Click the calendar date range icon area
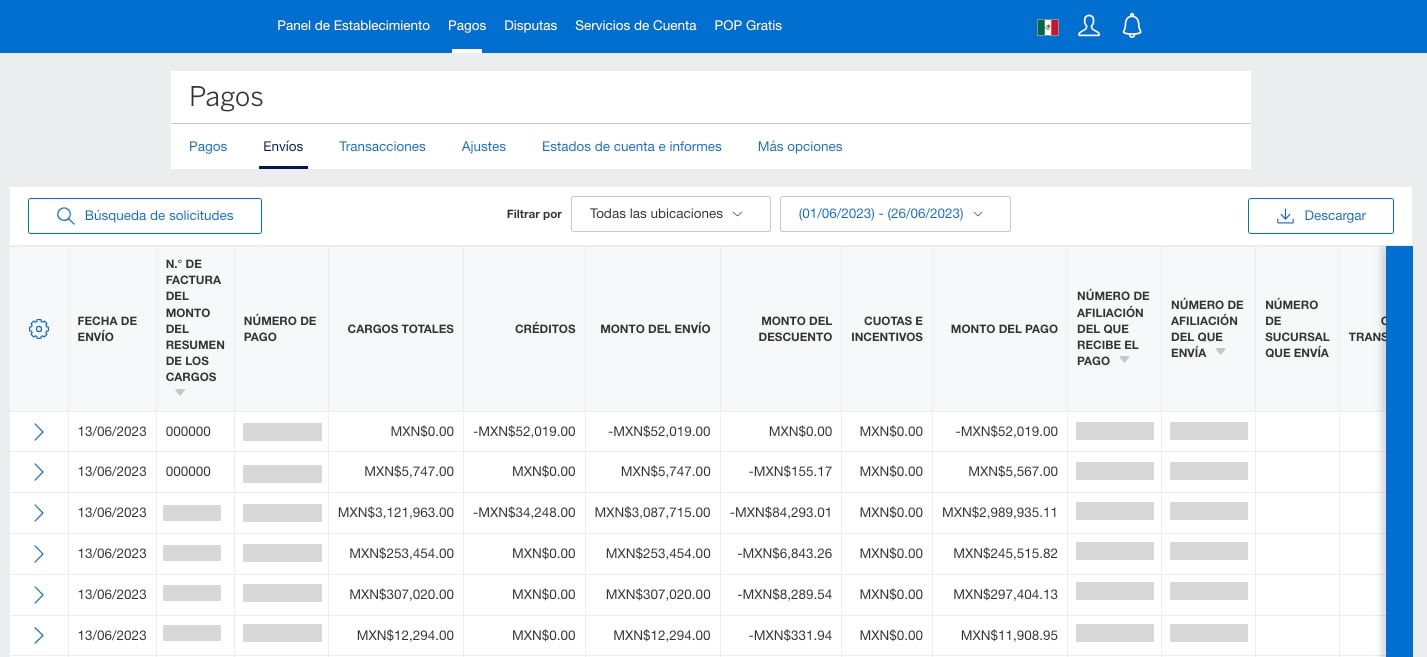The height and width of the screenshot is (657, 1427). click(978, 214)
